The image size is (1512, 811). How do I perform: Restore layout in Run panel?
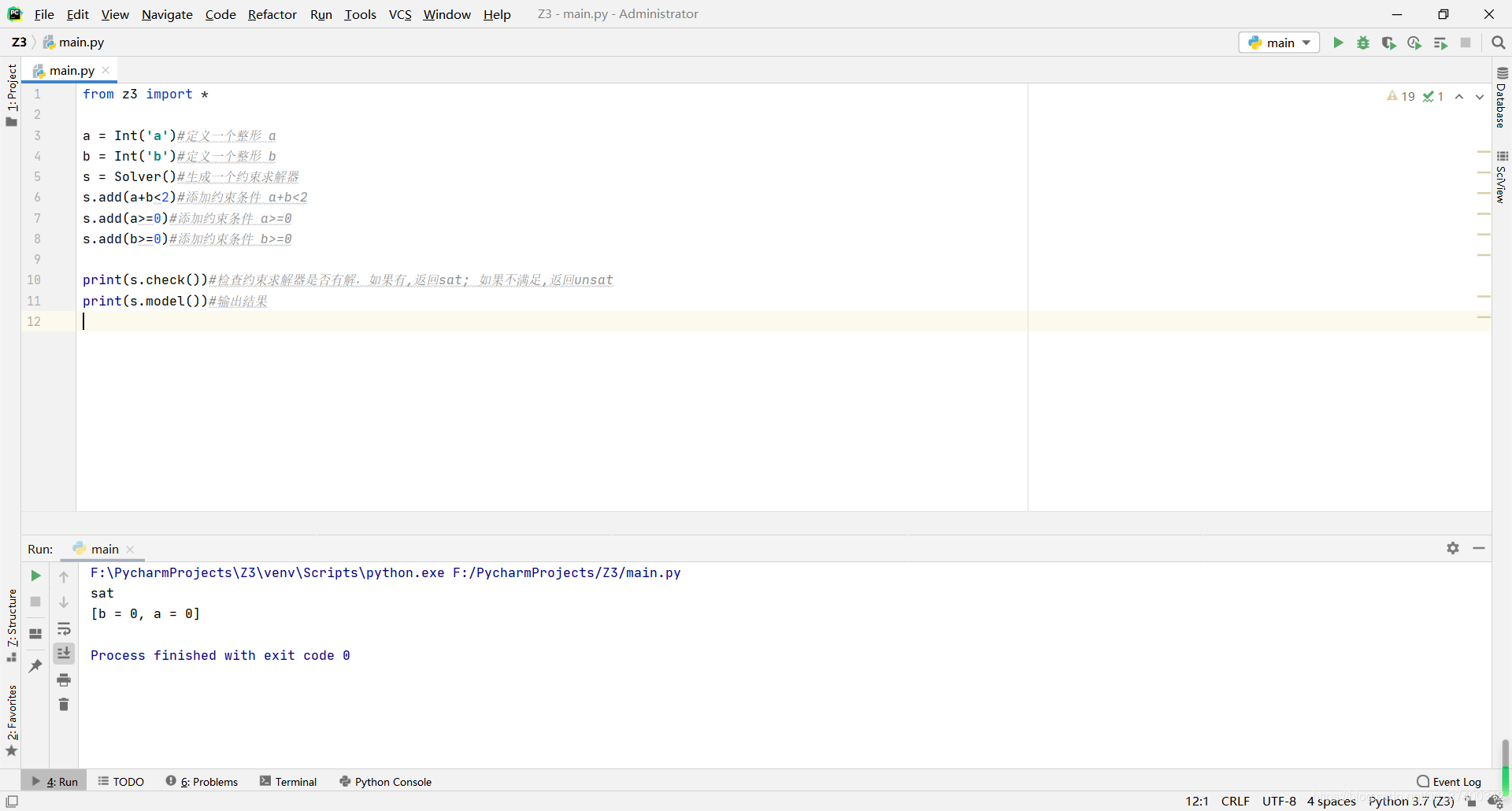(35, 634)
